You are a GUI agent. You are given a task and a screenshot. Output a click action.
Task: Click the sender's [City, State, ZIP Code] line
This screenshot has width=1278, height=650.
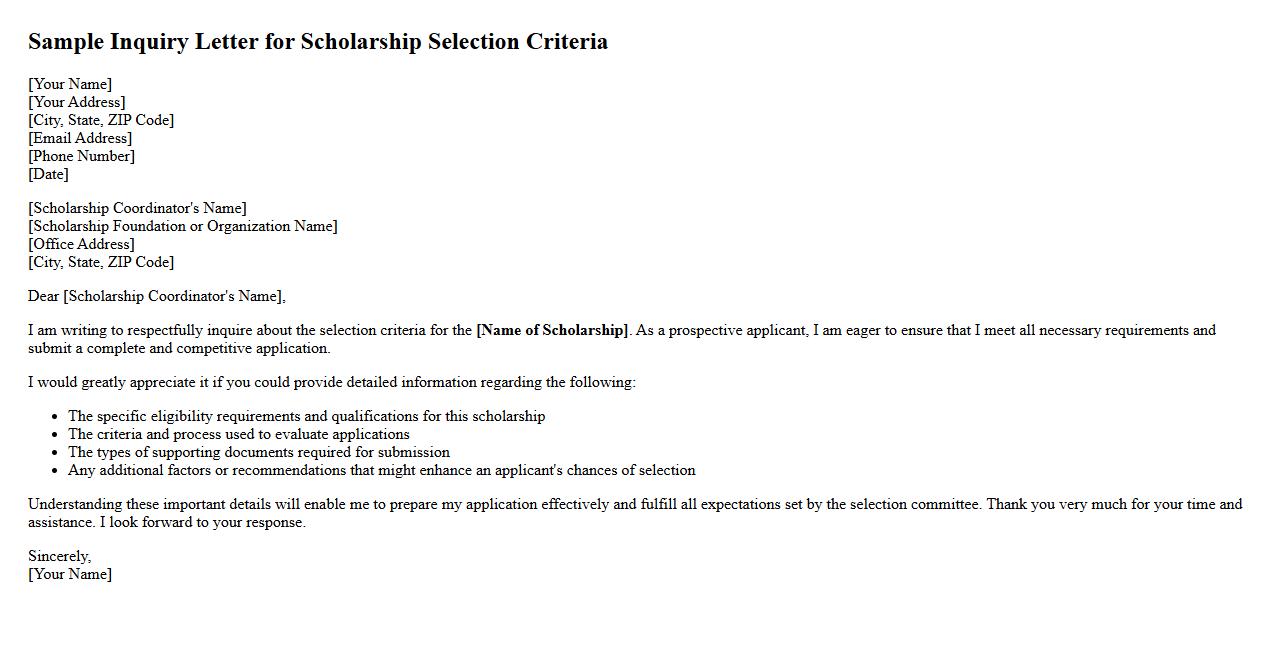point(101,120)
